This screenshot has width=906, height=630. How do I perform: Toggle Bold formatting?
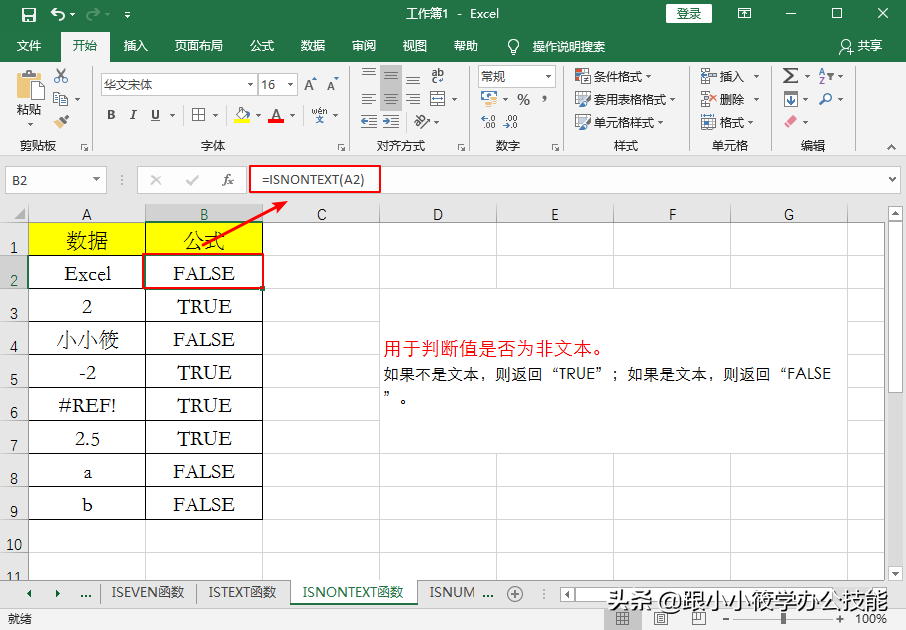pos(112,115)
